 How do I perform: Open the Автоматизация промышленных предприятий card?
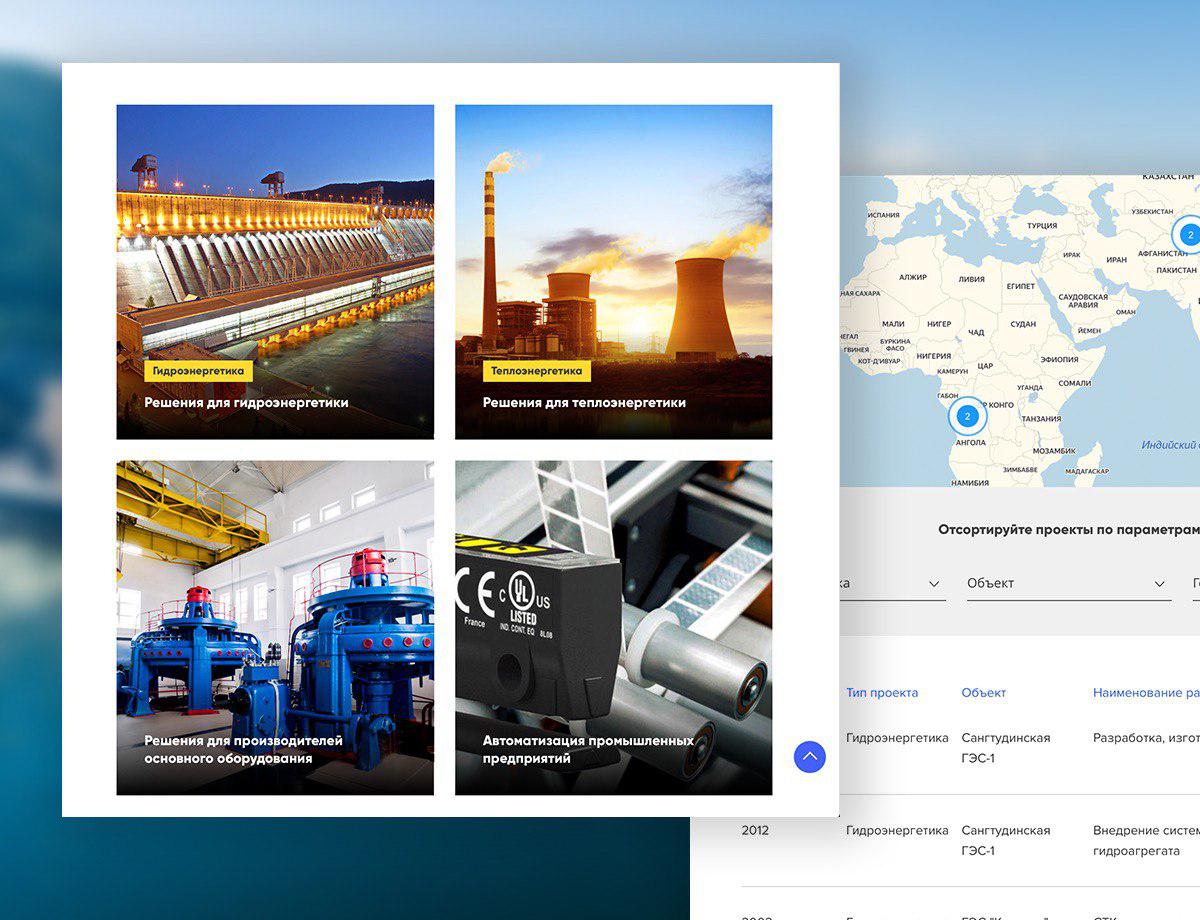(613, 628)
